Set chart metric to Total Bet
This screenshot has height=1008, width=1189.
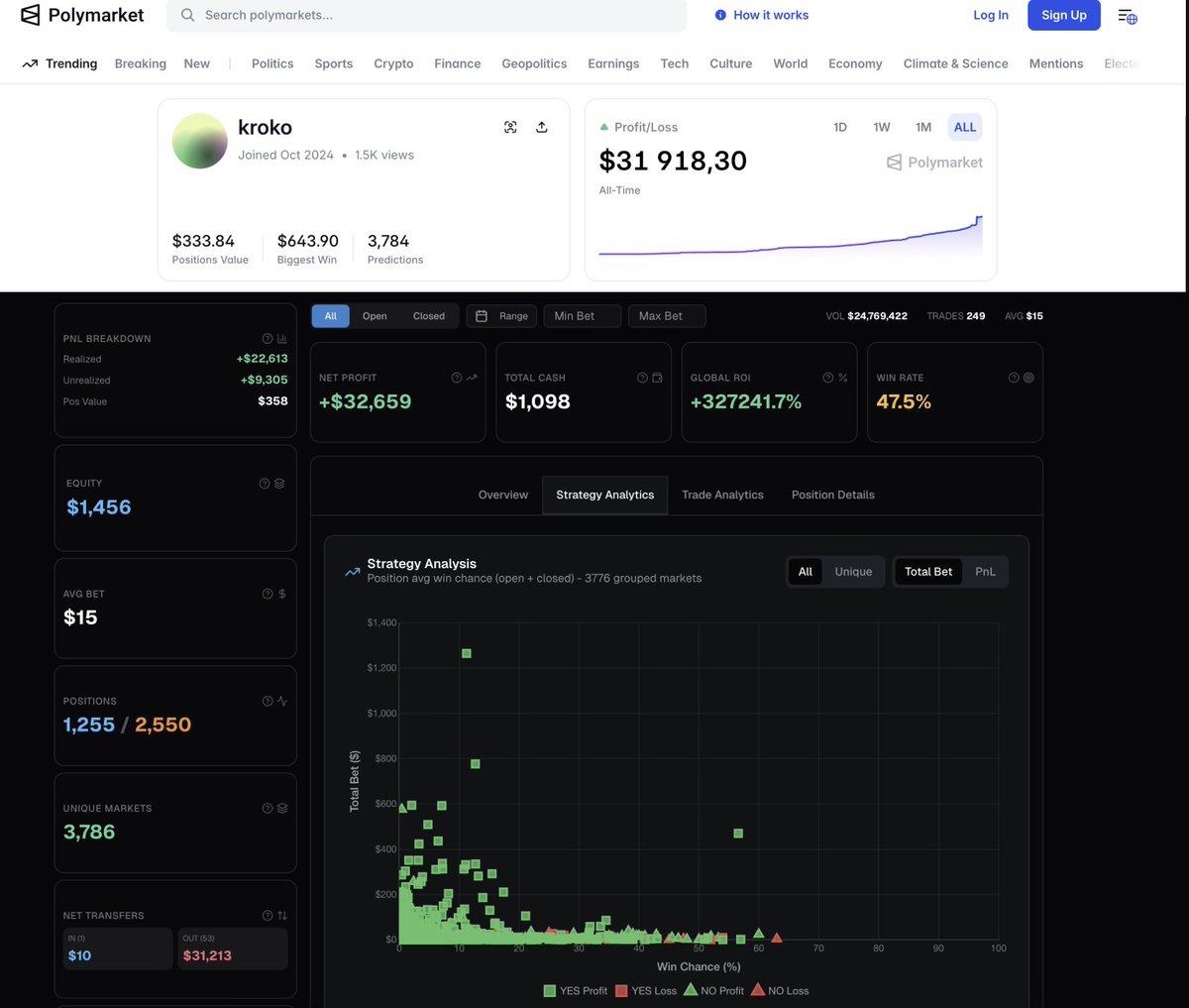click(x=928, y=572)
